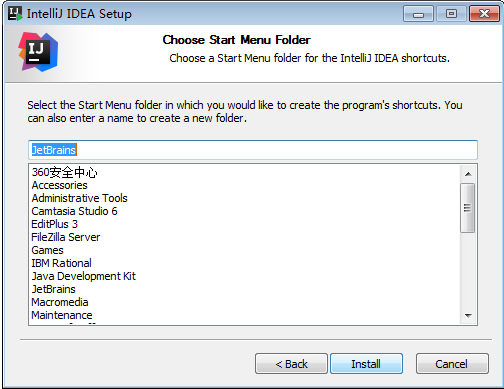504x389 pixels.
Task: Maximize the setup window
Action: [x=451, y=14]
